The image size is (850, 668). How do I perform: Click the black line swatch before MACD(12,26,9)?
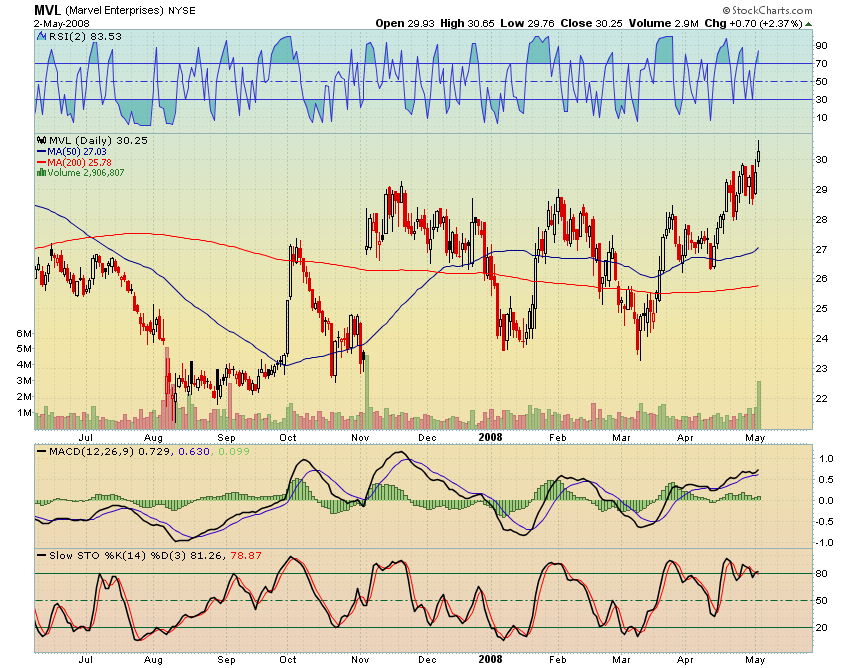tap(41, 452)
